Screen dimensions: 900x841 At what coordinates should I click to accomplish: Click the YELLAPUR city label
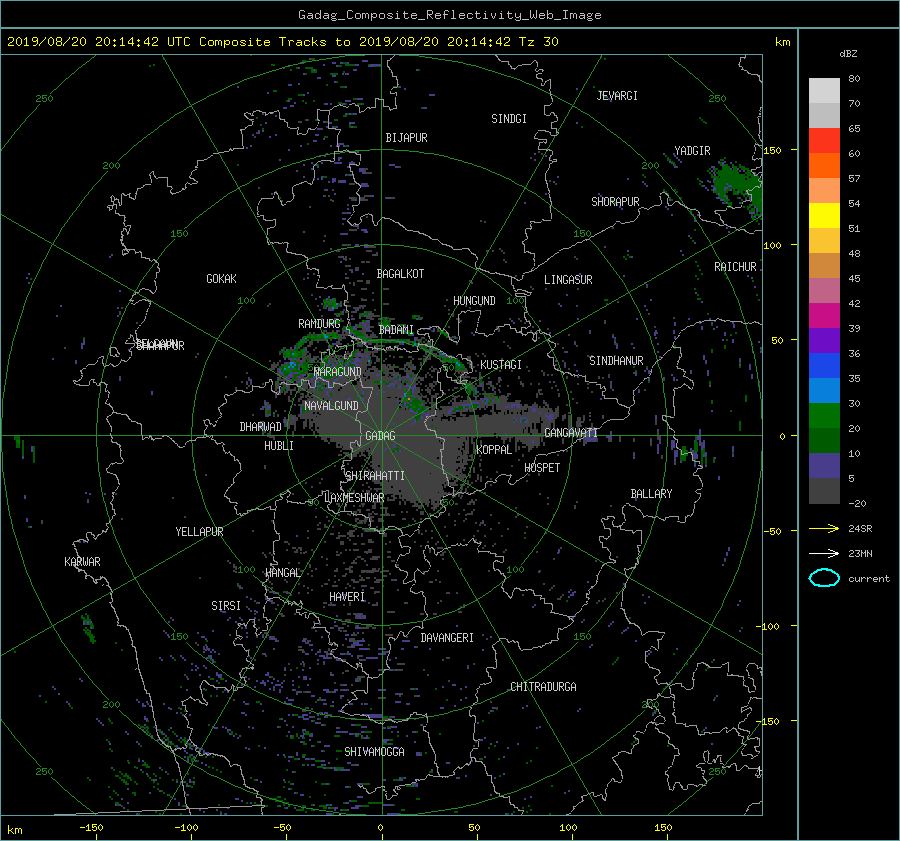pos(199,532)
